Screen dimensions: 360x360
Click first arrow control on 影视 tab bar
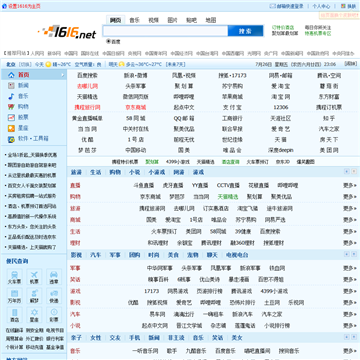point(347,254)
